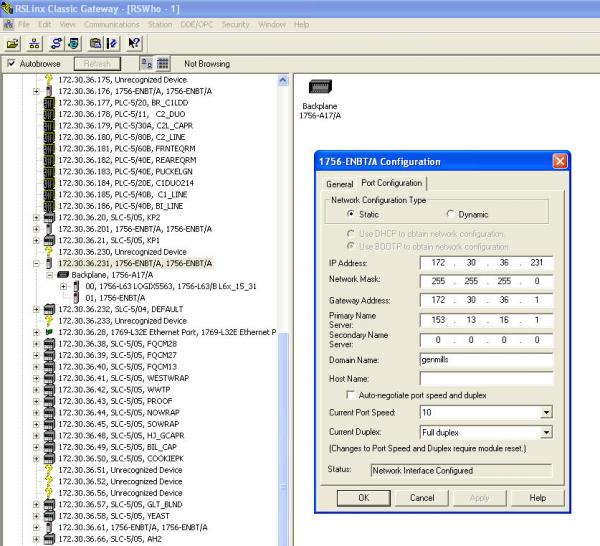Click the module icon for 01, 1756-ENBT/A

pyautogui.click(x=77, y=298)
